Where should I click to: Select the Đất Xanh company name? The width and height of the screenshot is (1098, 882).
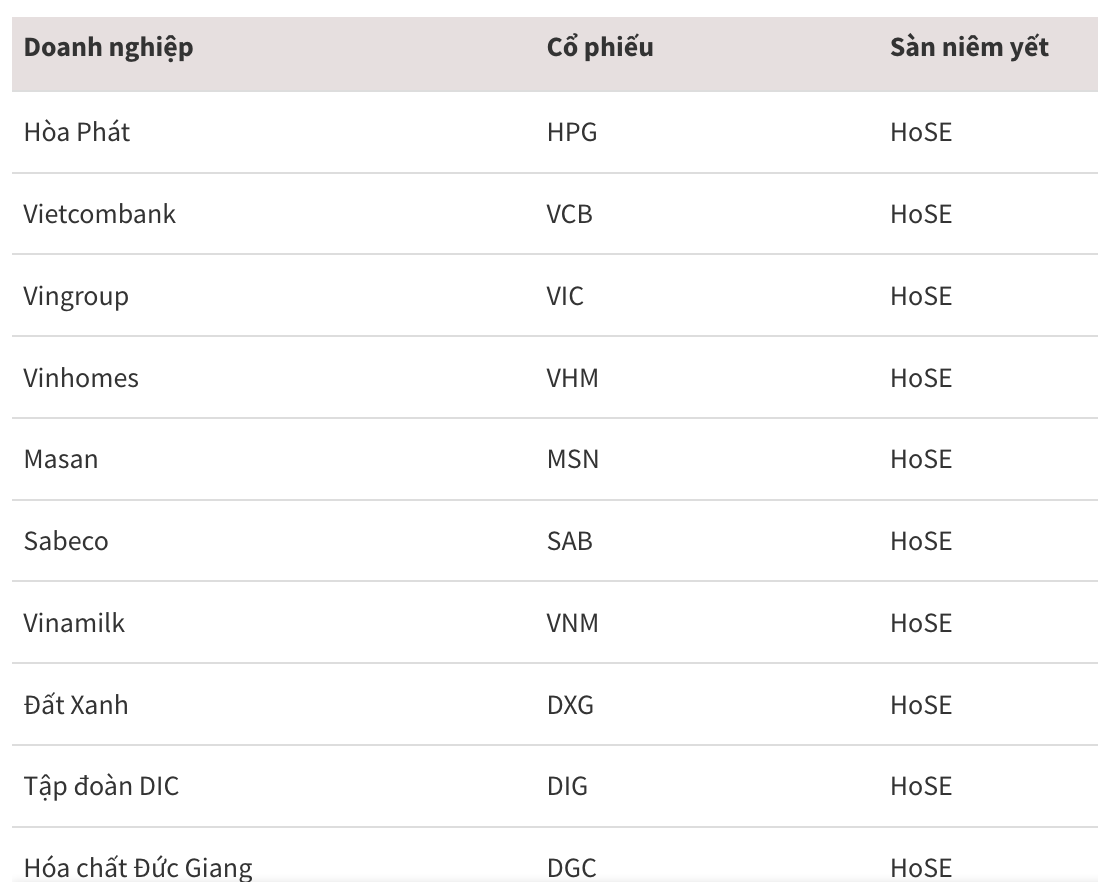click(x=76, y=706)
